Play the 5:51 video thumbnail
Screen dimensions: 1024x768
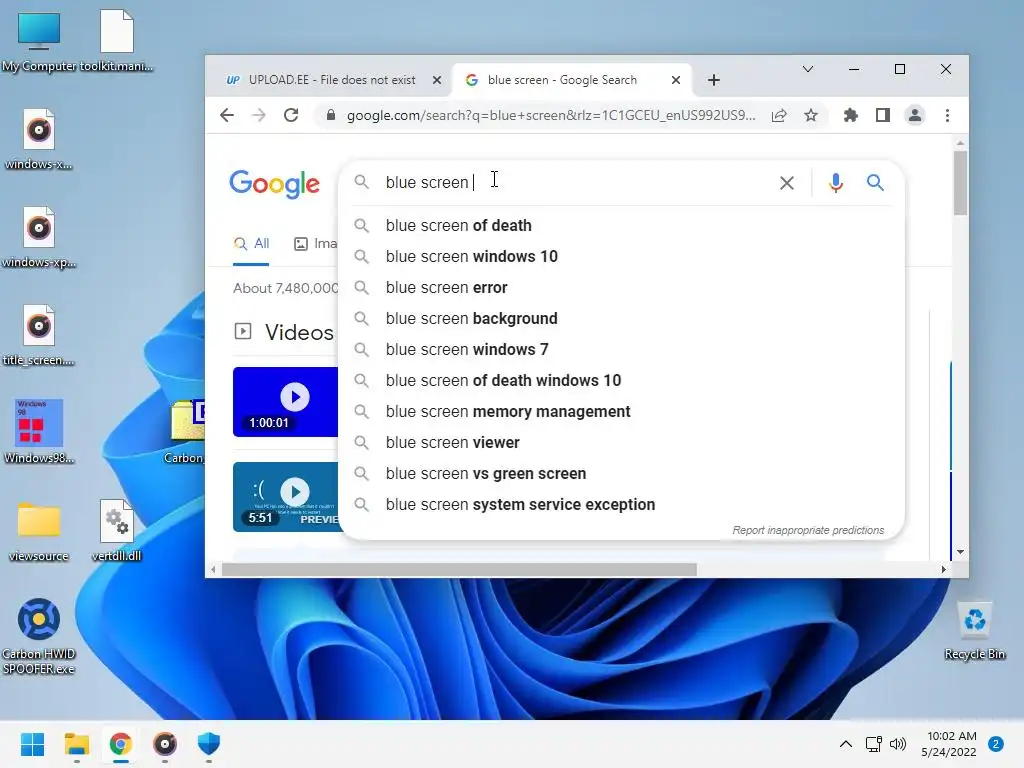286,497
